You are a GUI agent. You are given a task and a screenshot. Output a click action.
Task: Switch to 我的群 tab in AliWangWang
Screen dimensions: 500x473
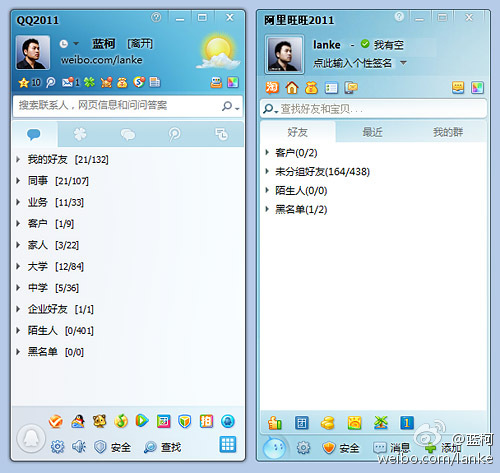point(448,132)
